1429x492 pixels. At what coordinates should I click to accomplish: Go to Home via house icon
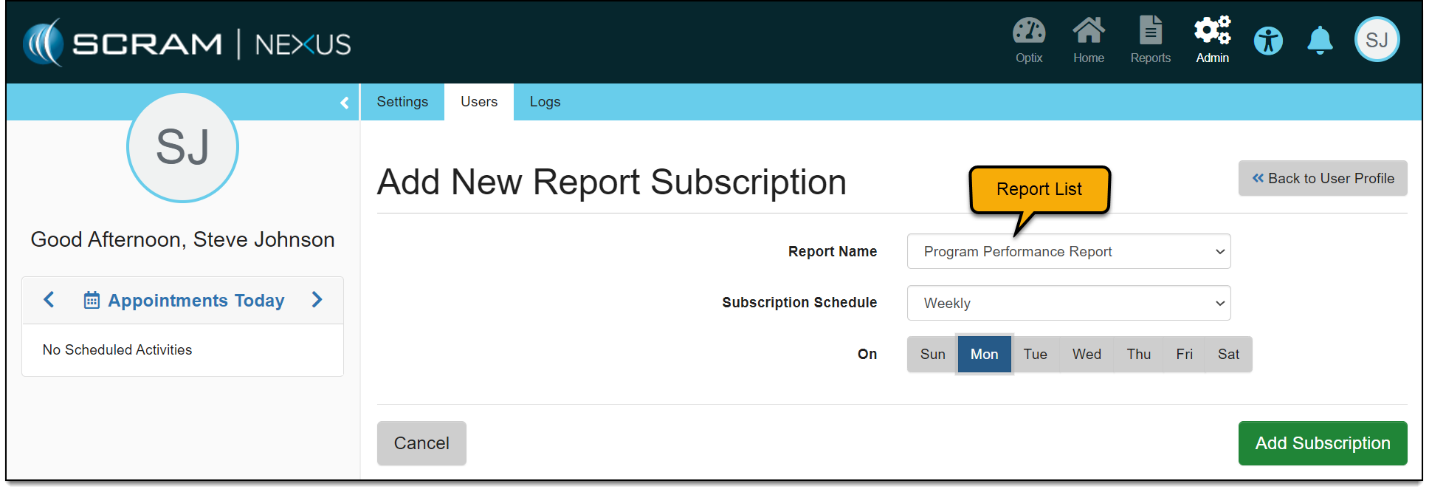(1088, 33)
